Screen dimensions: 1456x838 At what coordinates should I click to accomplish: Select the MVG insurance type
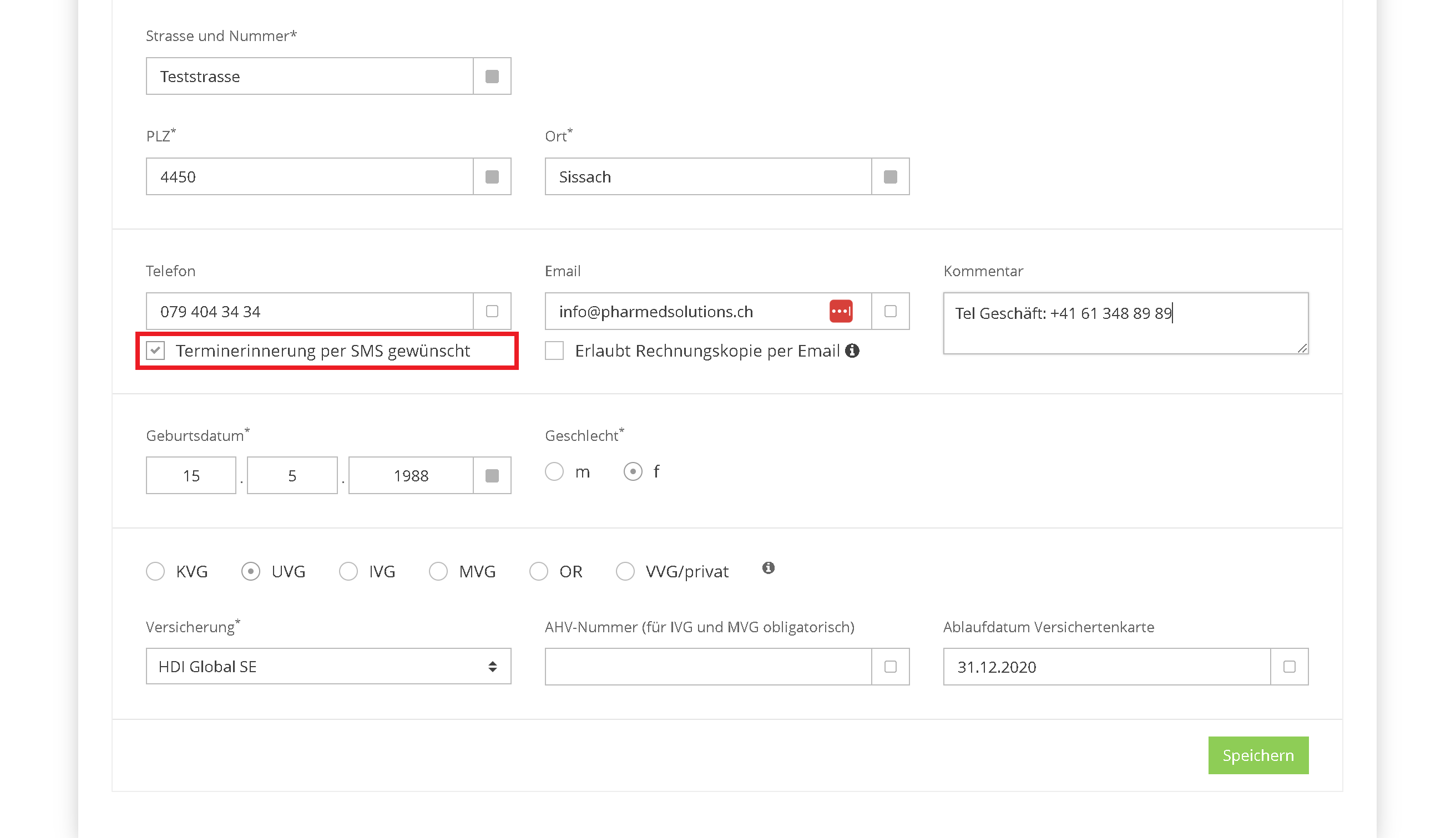pyautogui.click(x=438, y=571)
